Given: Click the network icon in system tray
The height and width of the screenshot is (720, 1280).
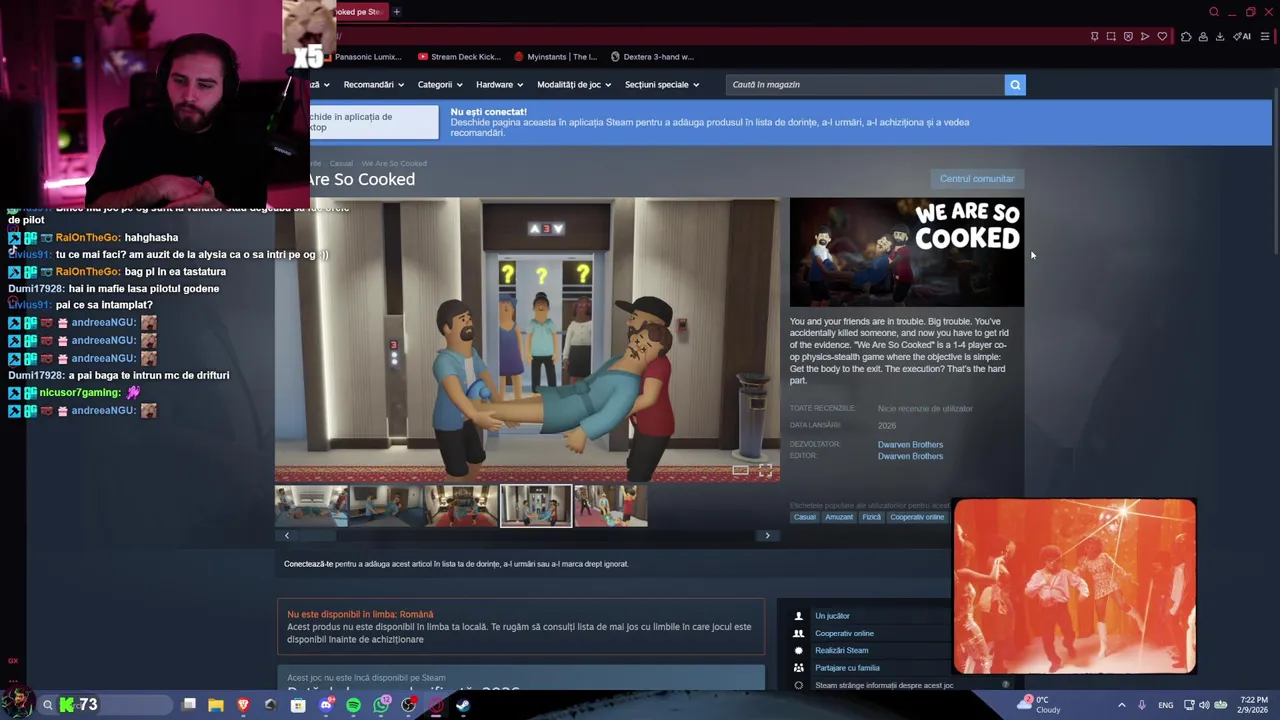Looking at the screenshot, I should 1189,705.
